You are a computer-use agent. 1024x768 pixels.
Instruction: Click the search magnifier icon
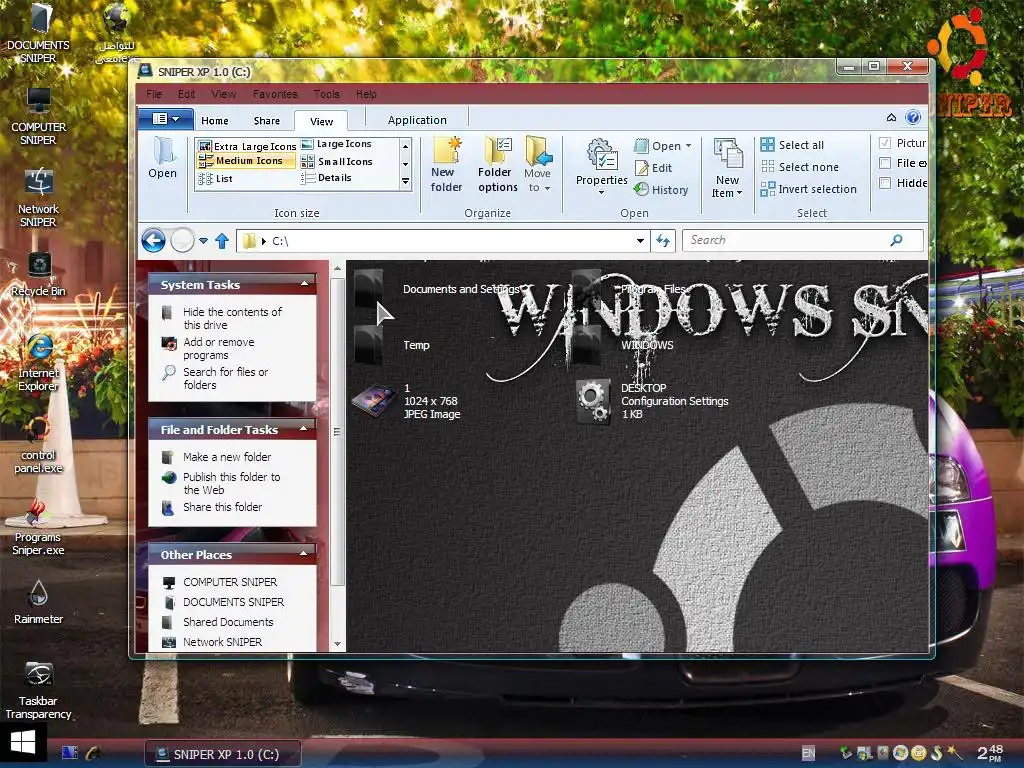[x=897, y=240]
